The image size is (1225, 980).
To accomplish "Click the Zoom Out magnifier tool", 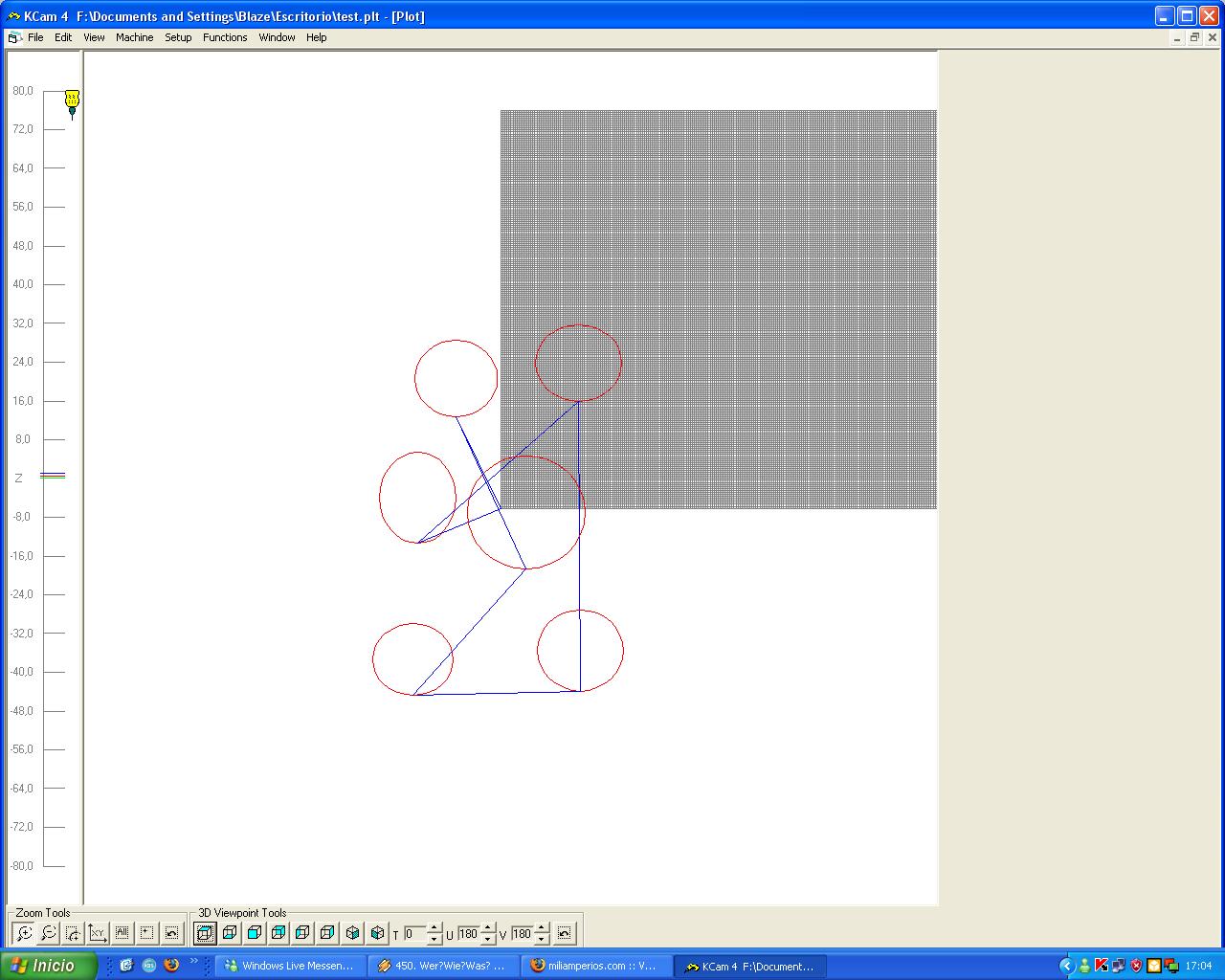I will pos(49,933).
